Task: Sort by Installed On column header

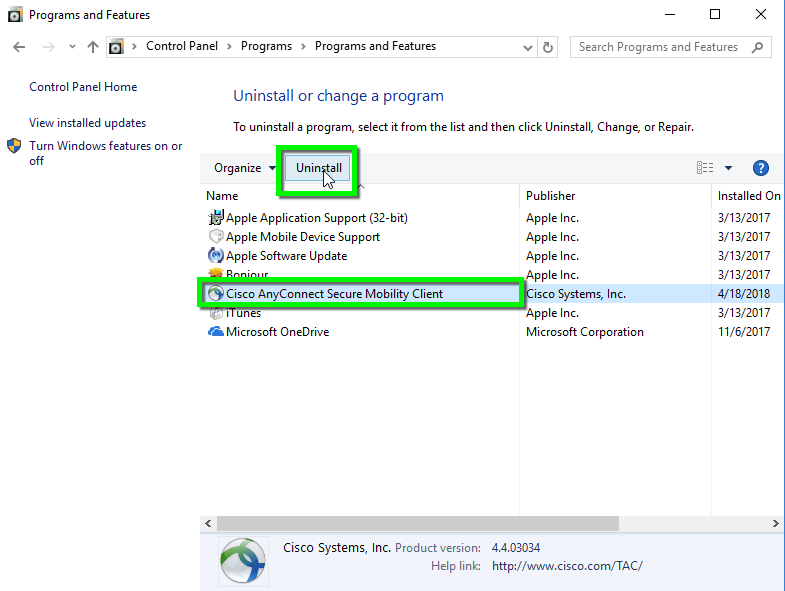Action: [748, 196]
